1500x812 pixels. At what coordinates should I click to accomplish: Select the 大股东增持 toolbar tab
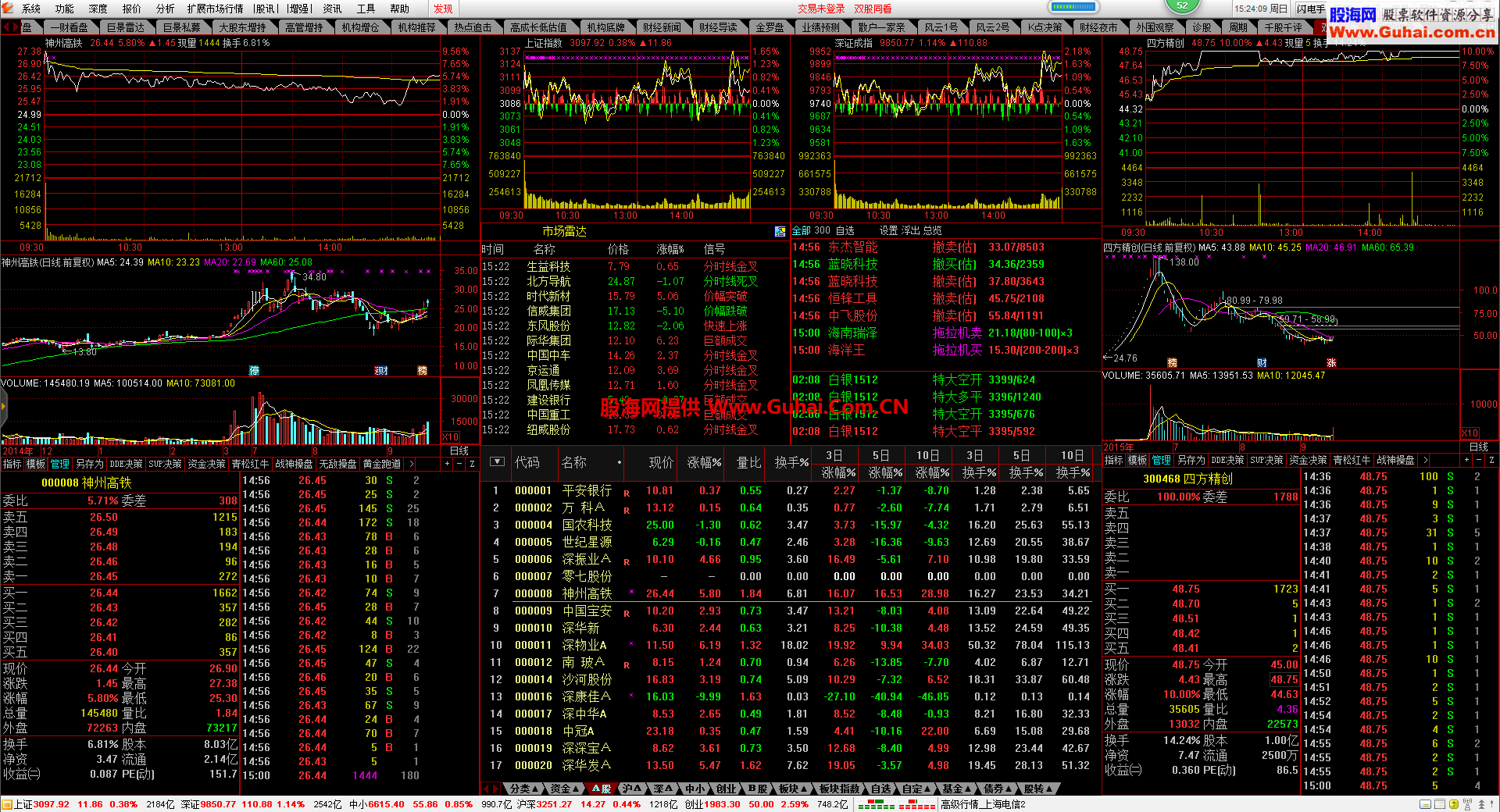[242, 27]
